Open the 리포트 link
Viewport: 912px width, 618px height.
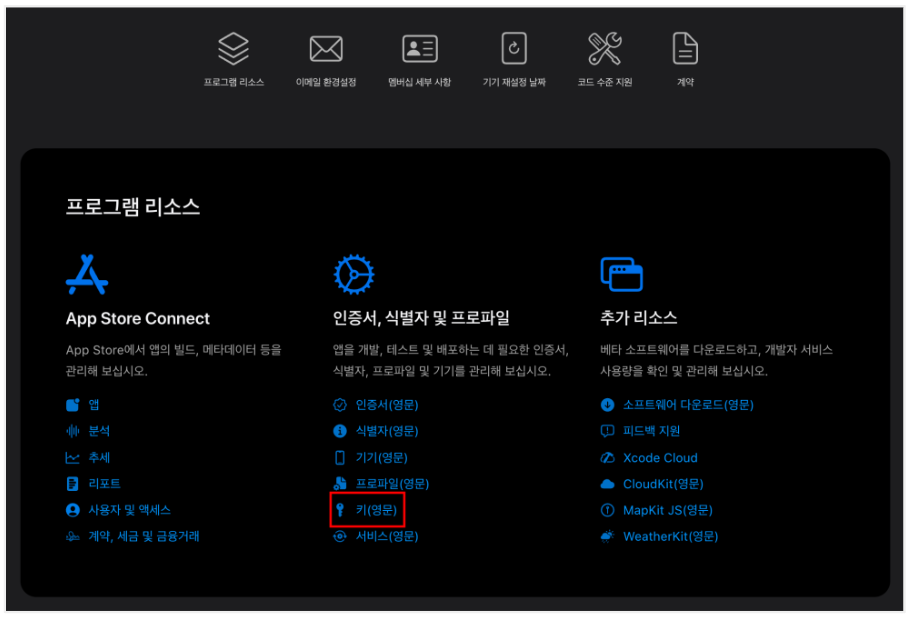click(104, 484)
